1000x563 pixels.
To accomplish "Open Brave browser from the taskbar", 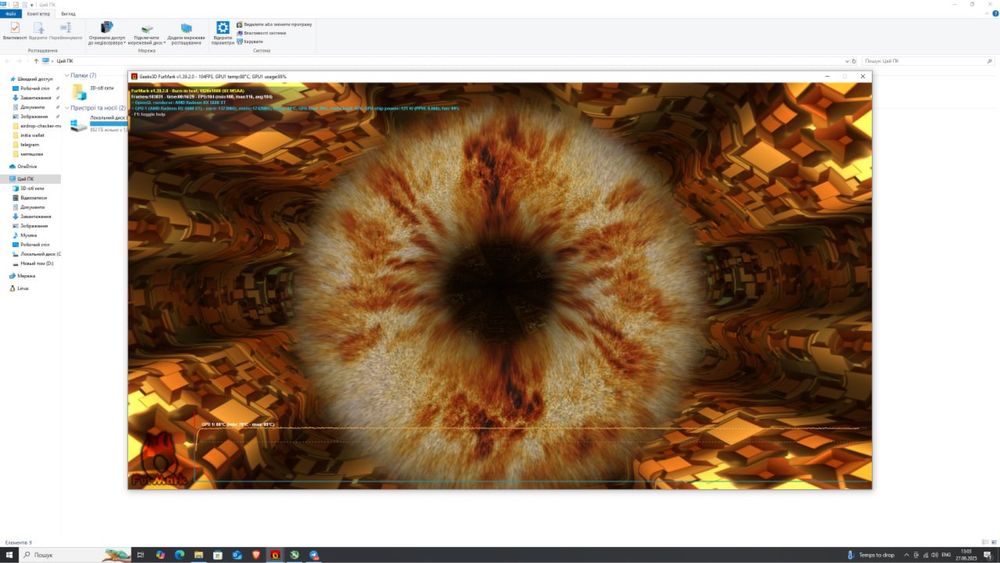I will (256, 555).
